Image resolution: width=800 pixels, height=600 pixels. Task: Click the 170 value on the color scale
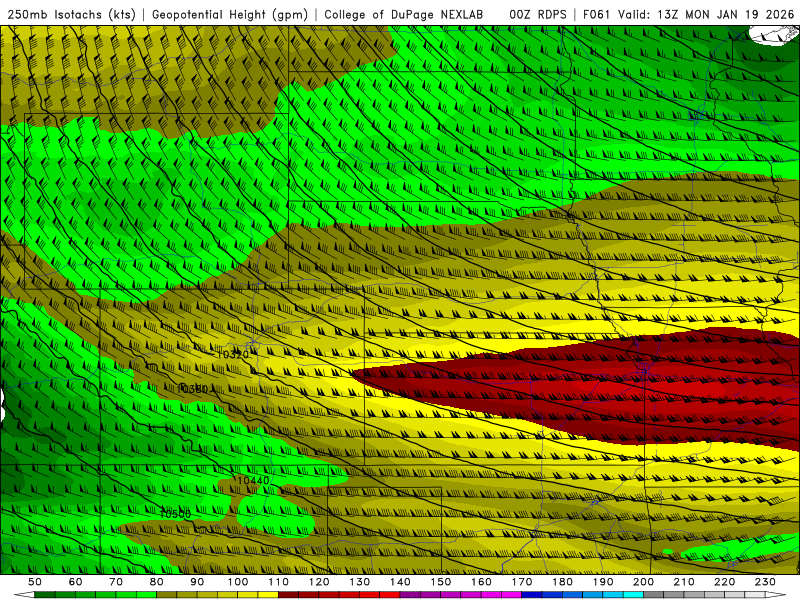click(x=522, y=582)
